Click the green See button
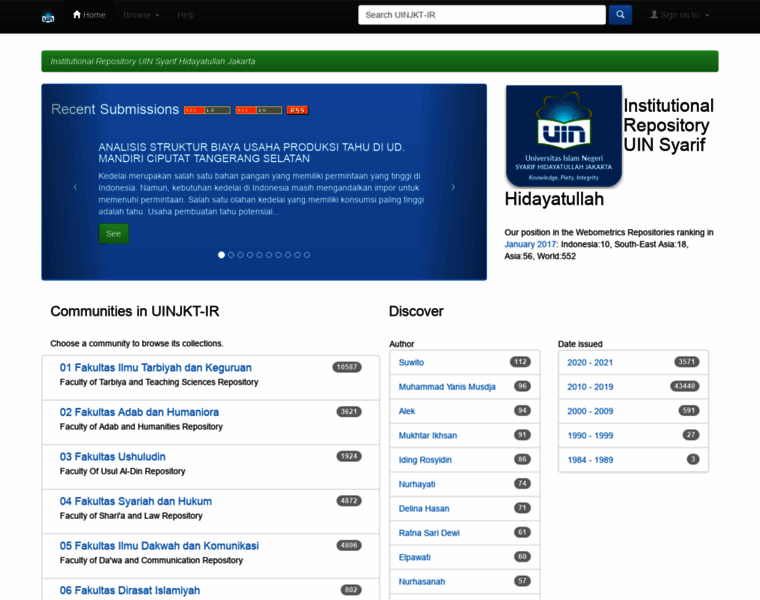Image resolution: width=760 pixels, height=600 pixels. tap(113, 234)
